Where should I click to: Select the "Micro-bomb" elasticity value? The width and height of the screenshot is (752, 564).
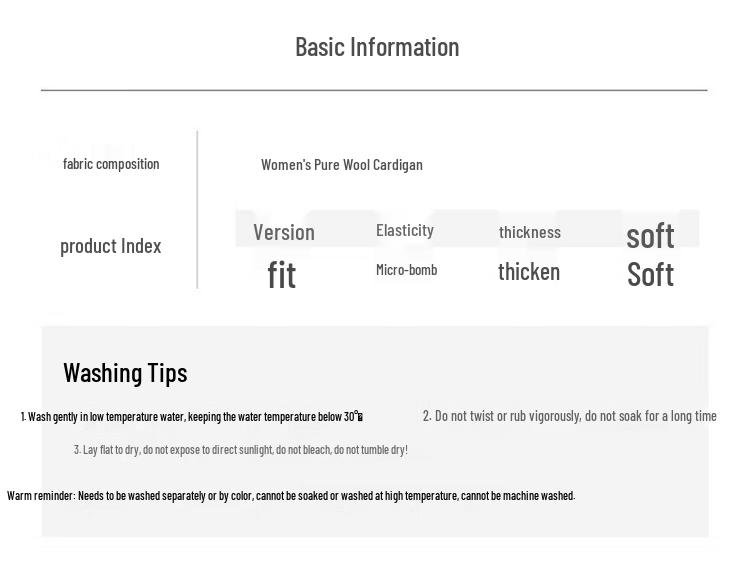click(x=406, y=270)
